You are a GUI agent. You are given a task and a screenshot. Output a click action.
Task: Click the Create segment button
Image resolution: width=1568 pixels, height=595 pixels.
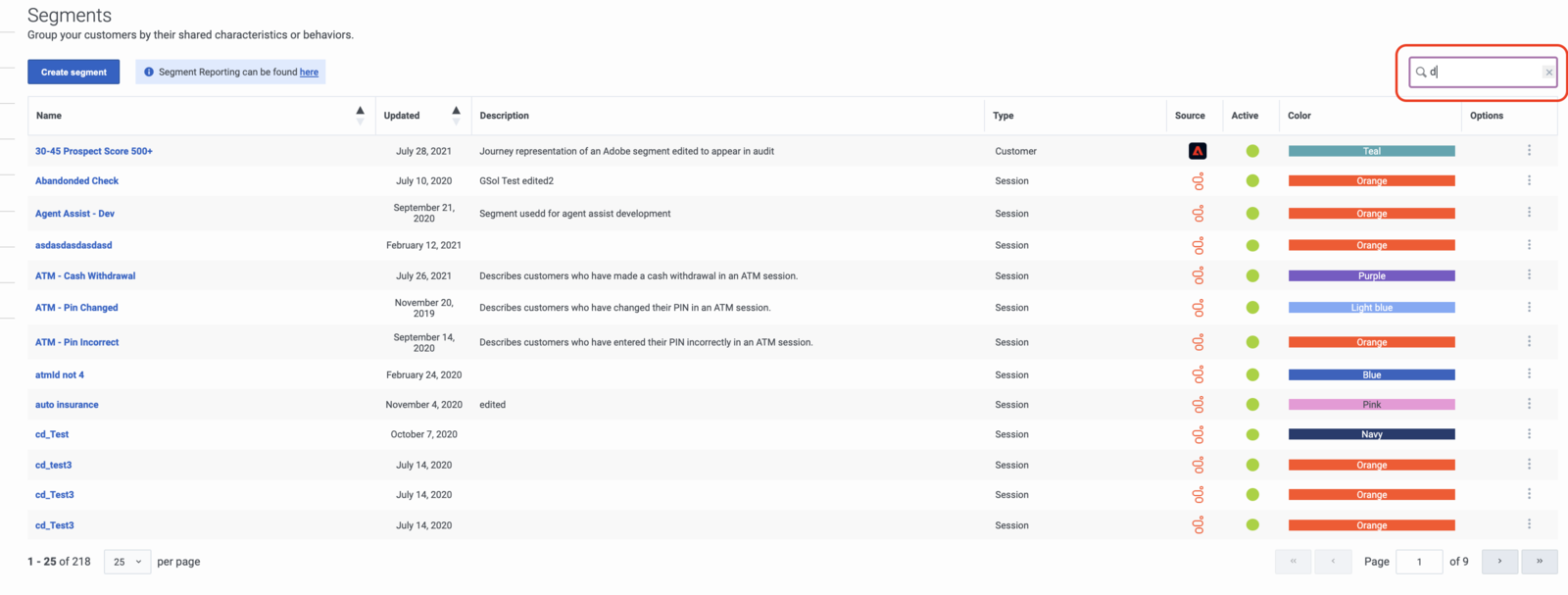pyautogui.click(x=73, y=72)
